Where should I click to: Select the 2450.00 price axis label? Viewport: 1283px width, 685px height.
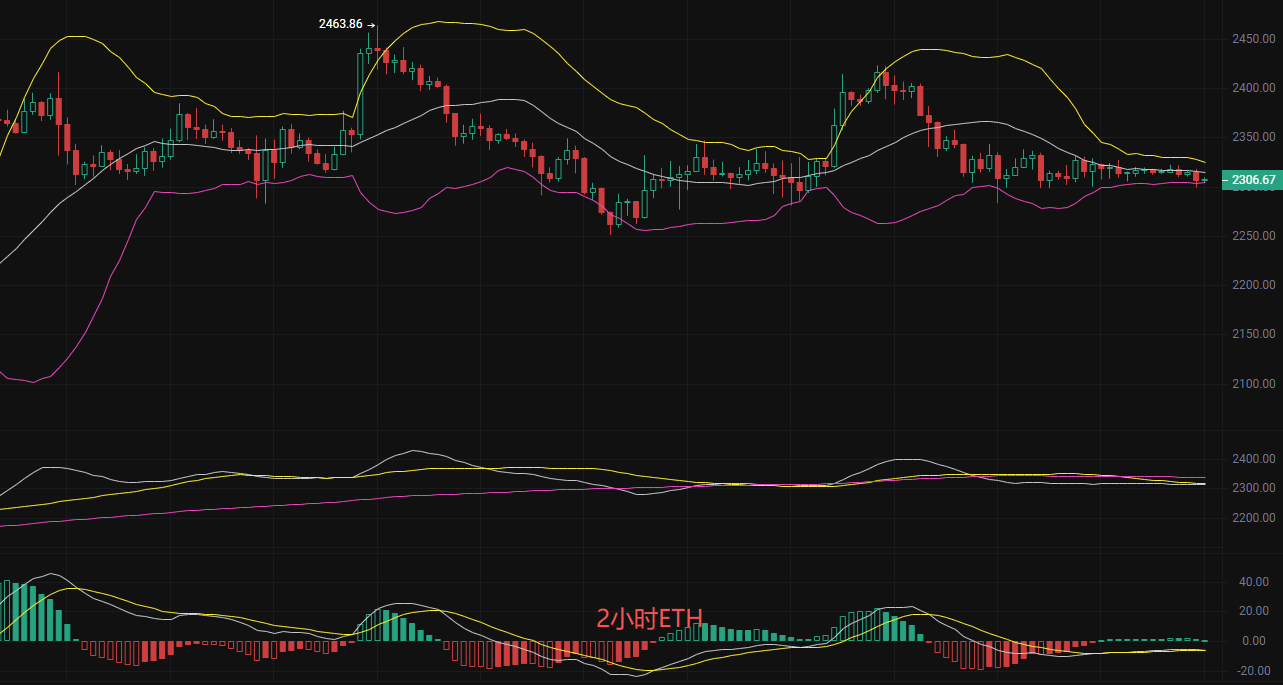tap(1252, 39)
